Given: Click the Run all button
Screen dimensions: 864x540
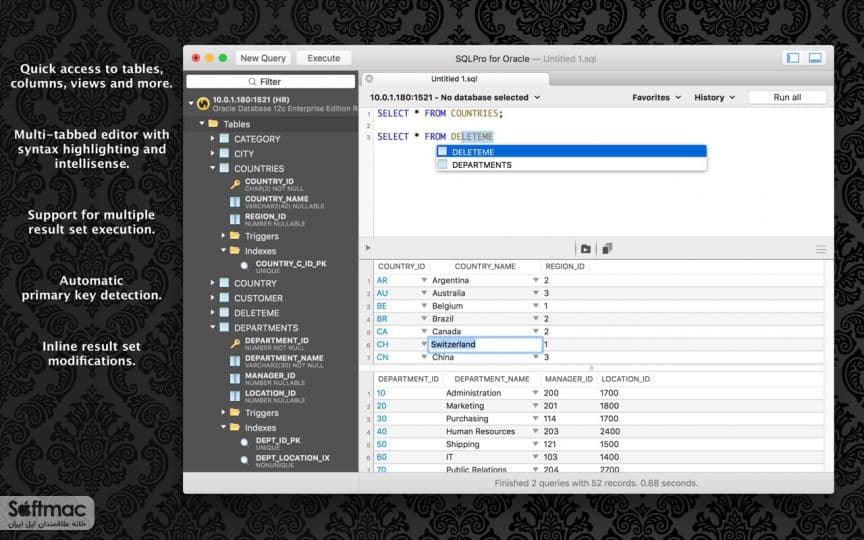Looking at the screenshot, I should click(787, 98).
